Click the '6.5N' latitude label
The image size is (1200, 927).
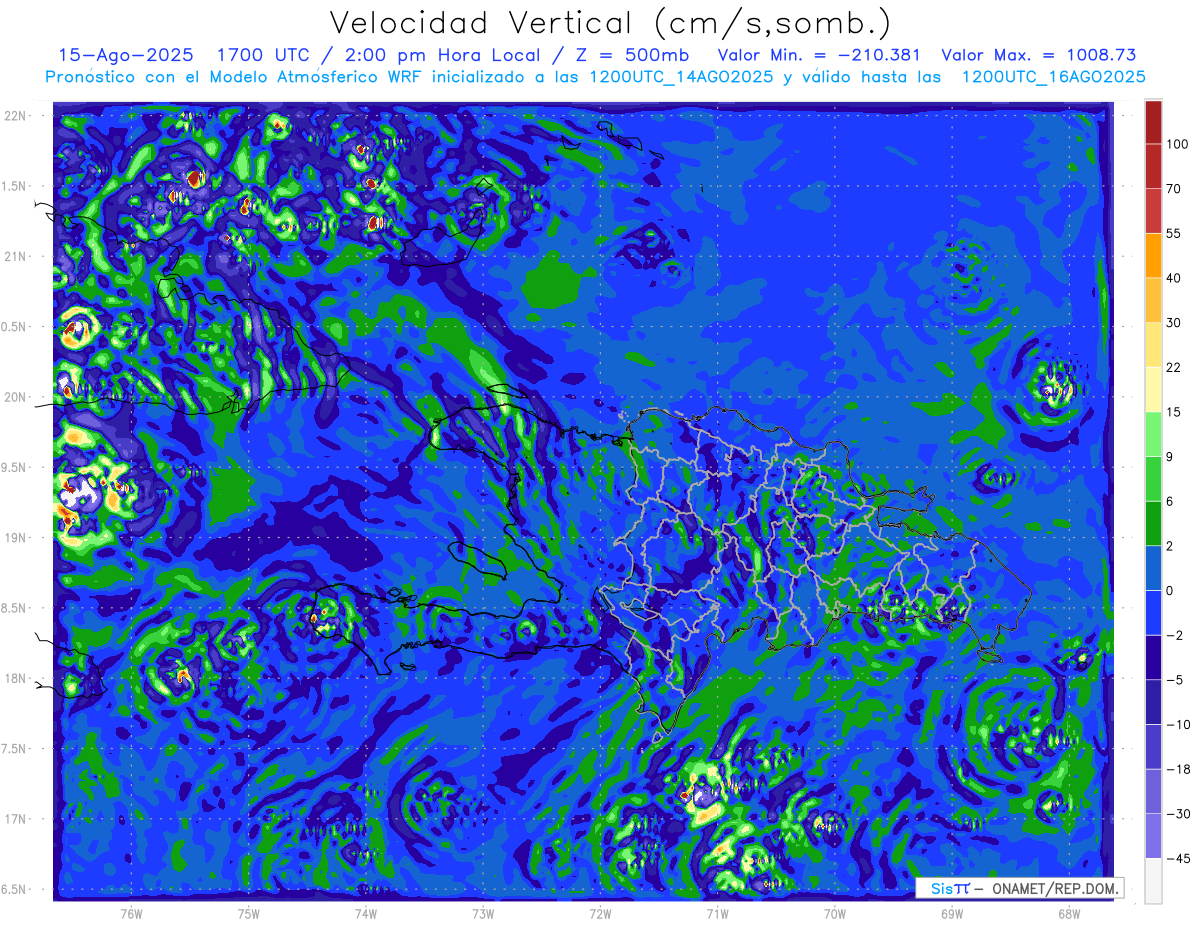15,890
